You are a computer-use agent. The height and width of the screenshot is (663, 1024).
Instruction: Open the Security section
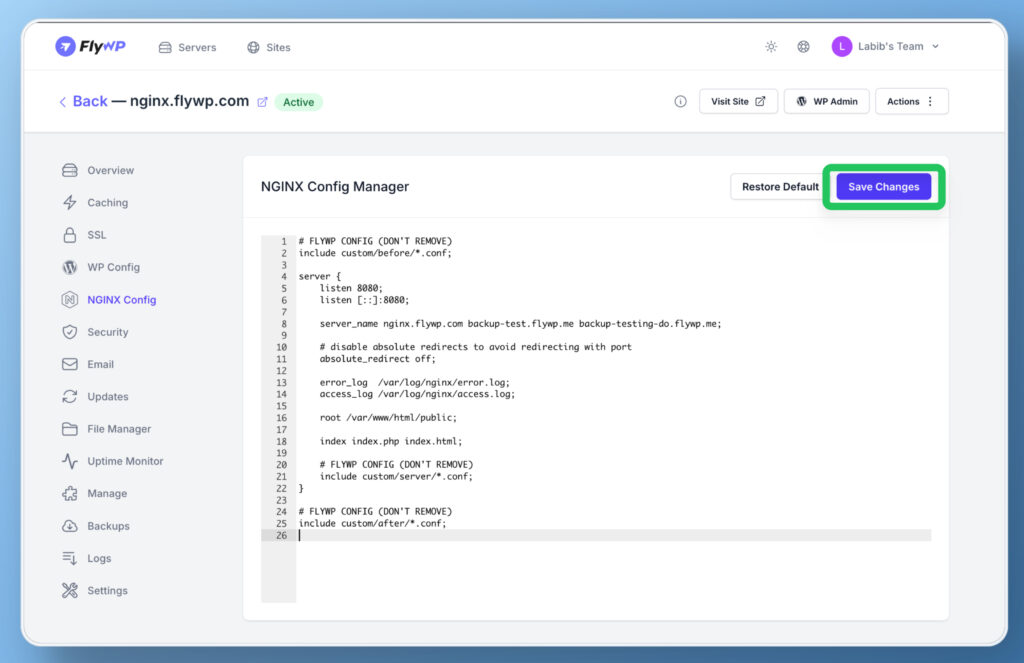pyautogui.click(x=108, y=332)
